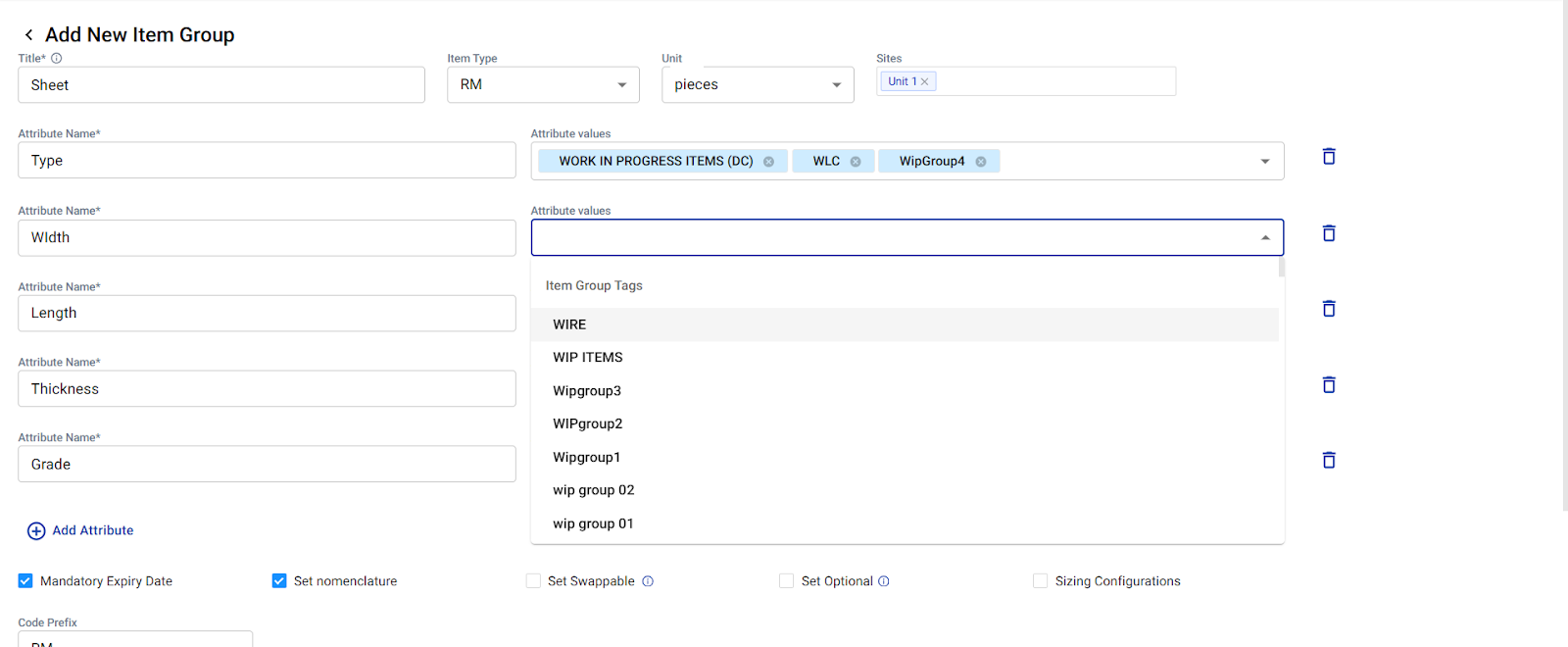Image resolution: width=1568 pixels, height=647 pixels.
Task: Remove the WipGroup4 tag chip
Action: [x=980, y=162]
